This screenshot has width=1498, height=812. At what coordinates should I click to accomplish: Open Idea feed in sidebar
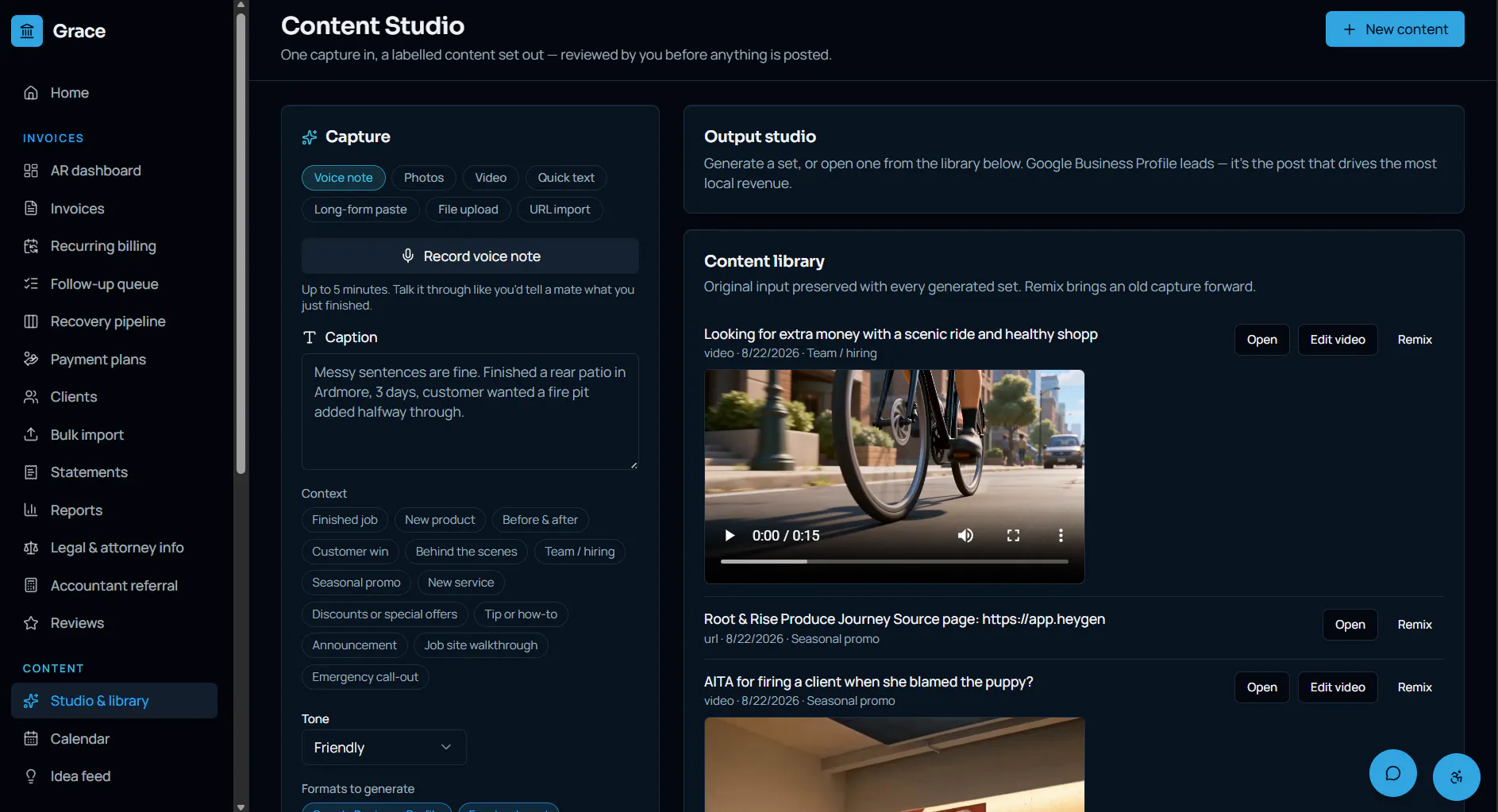(114, 776)
